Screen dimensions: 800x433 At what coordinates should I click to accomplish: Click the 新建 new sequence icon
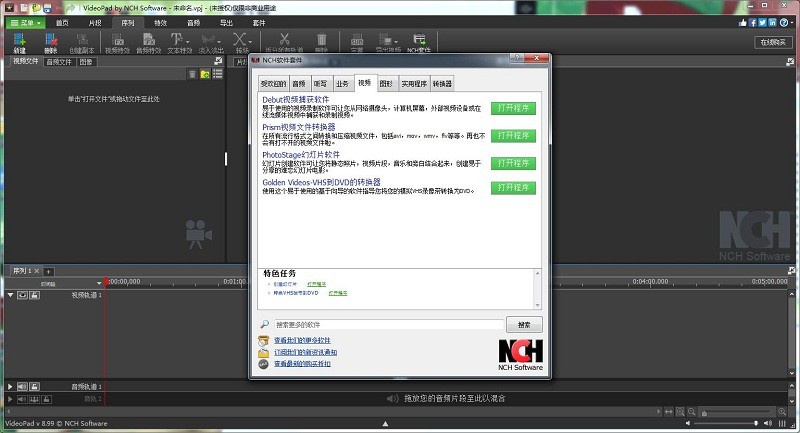pos(19,40)
